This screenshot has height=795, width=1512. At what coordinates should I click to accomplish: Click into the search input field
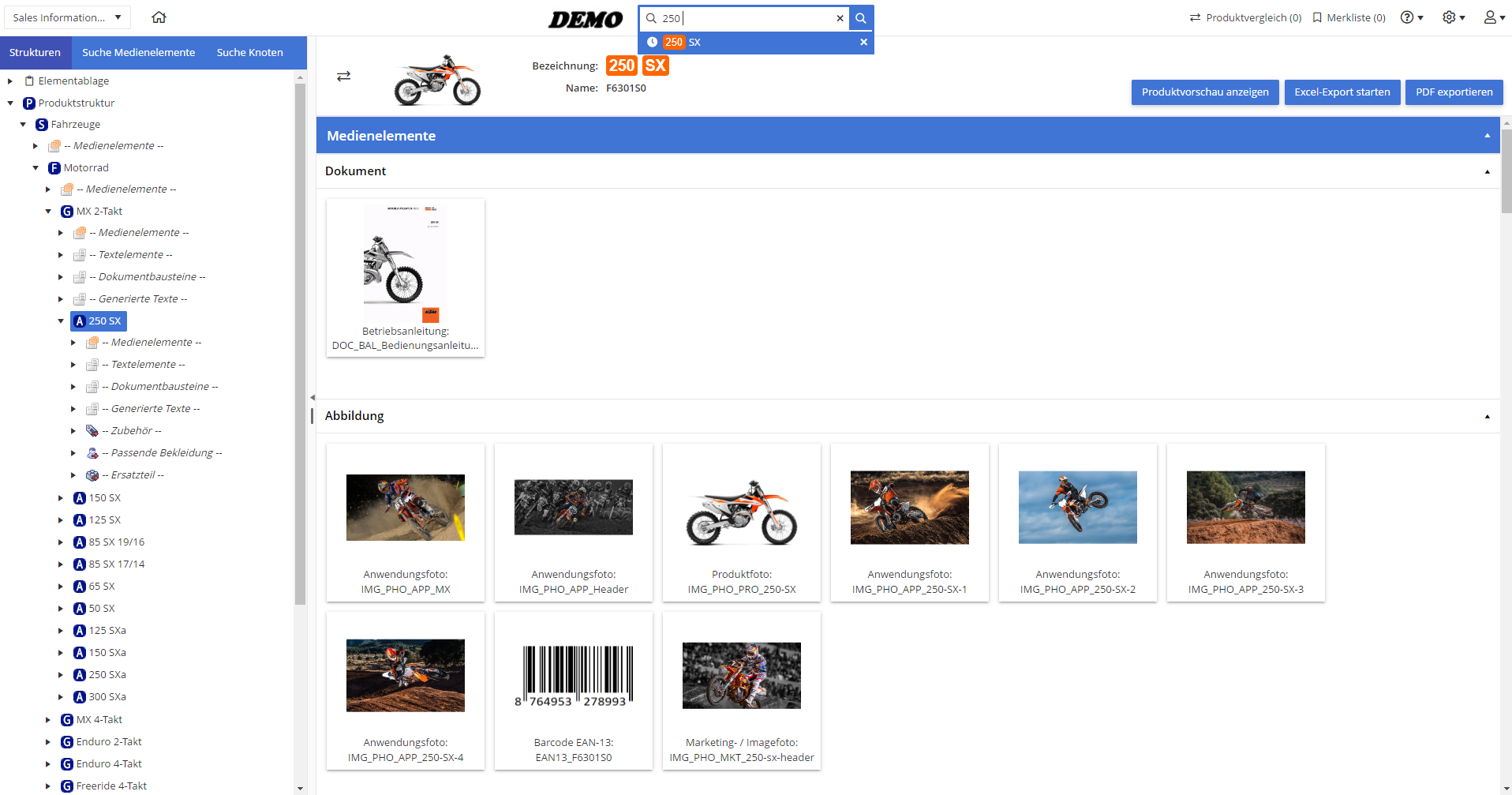pos(746,18)
